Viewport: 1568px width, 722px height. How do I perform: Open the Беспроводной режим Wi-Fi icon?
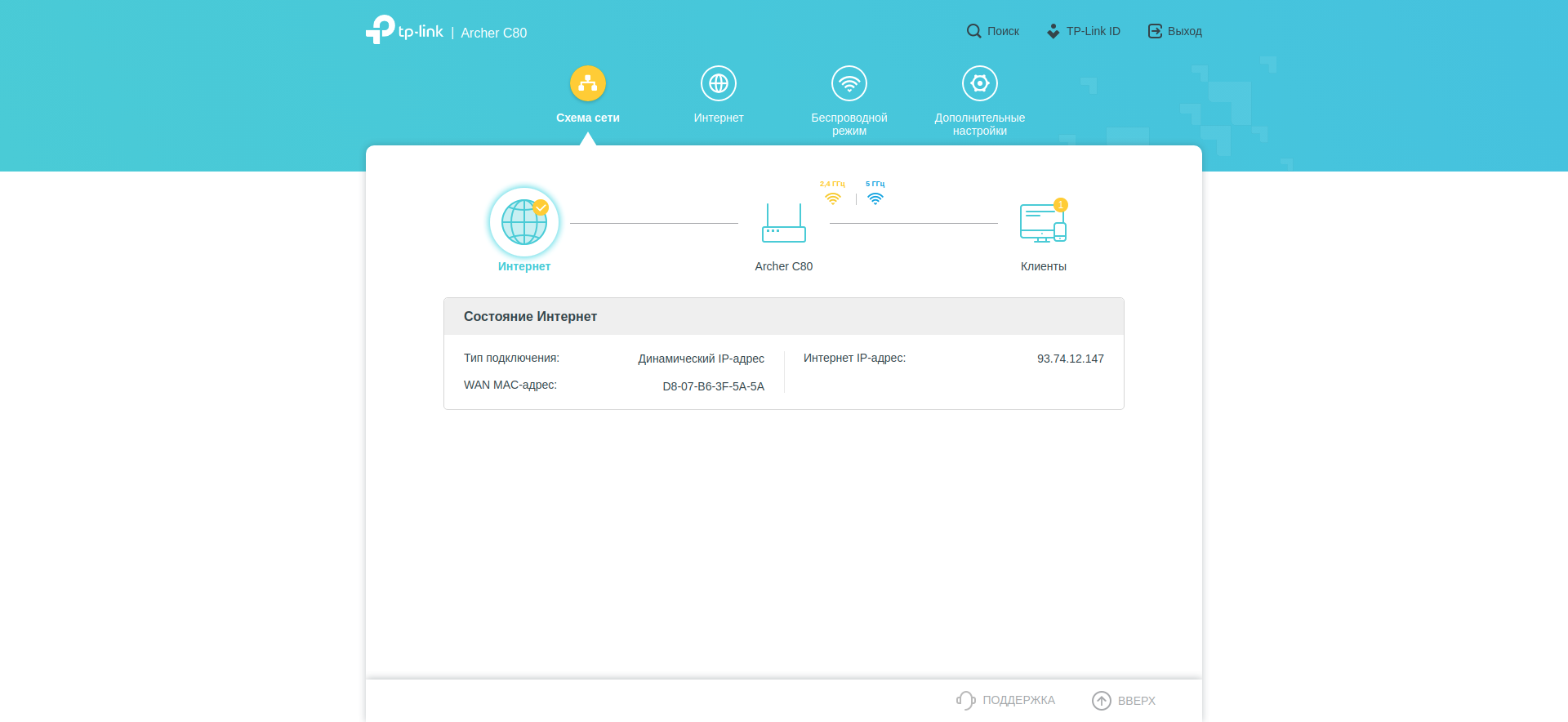(849, 83)
